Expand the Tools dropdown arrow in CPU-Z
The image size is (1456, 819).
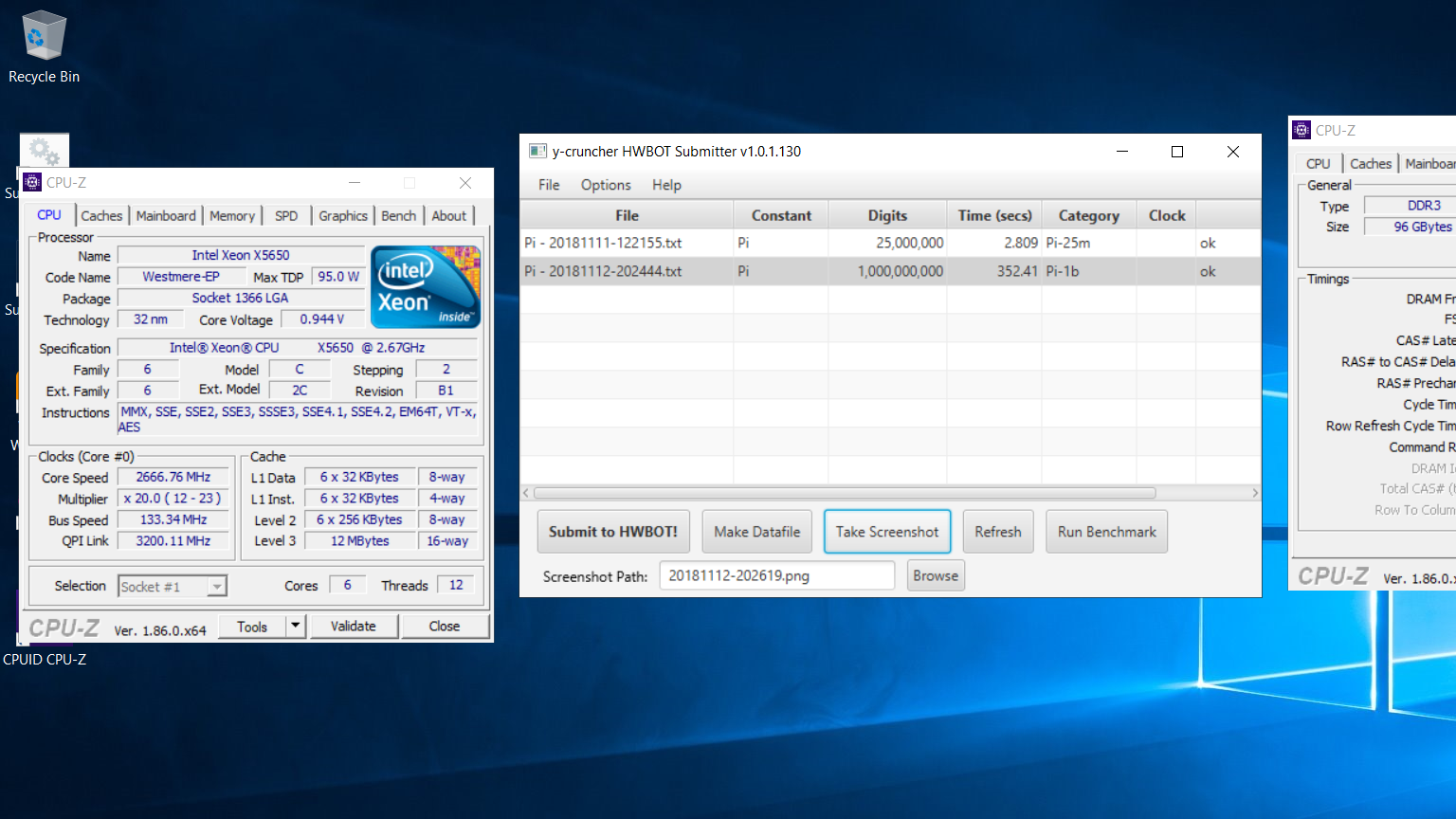coord(296,627)
